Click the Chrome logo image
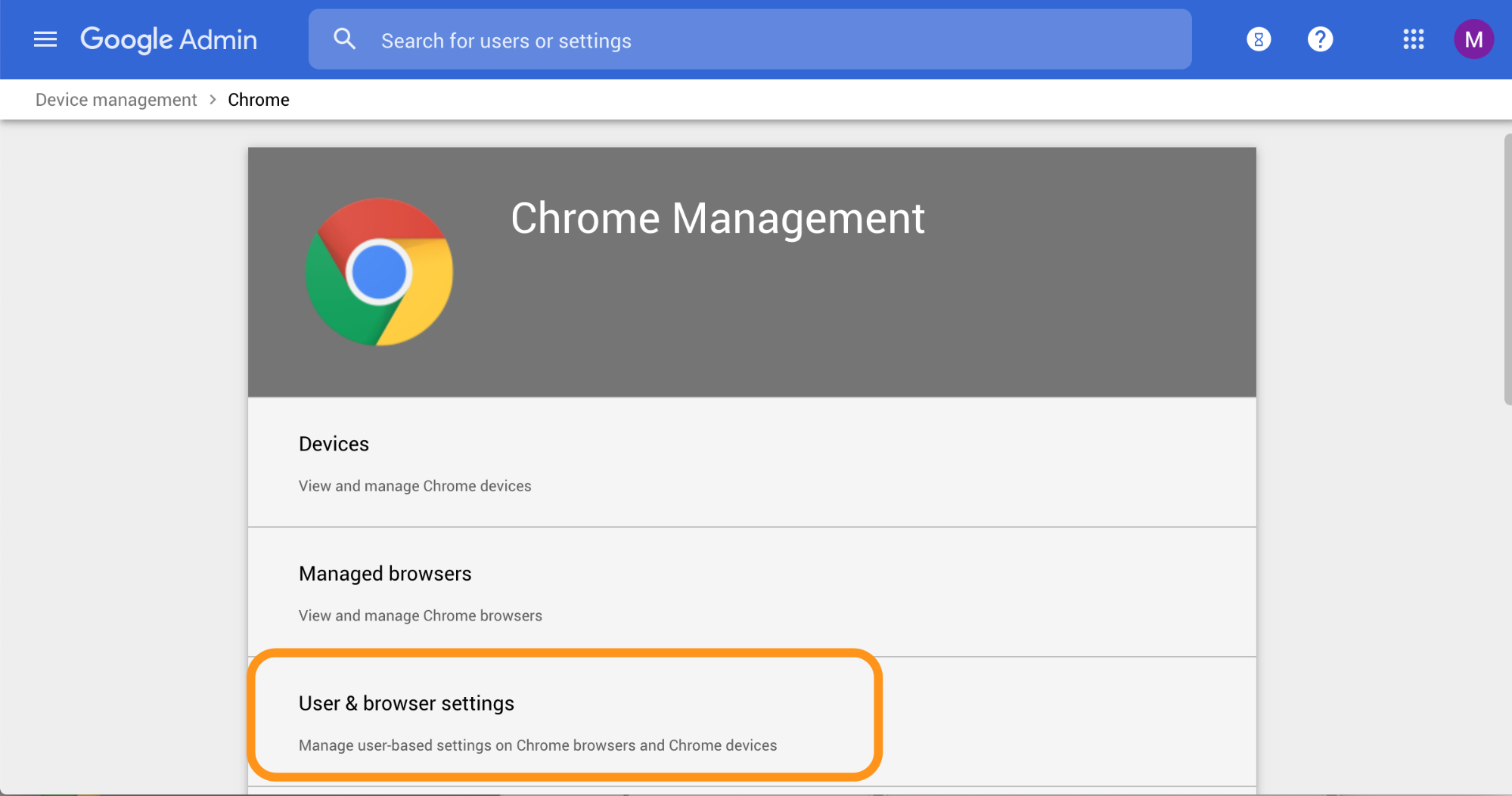This screenshot has width=1512, height=796. (379, 272)
